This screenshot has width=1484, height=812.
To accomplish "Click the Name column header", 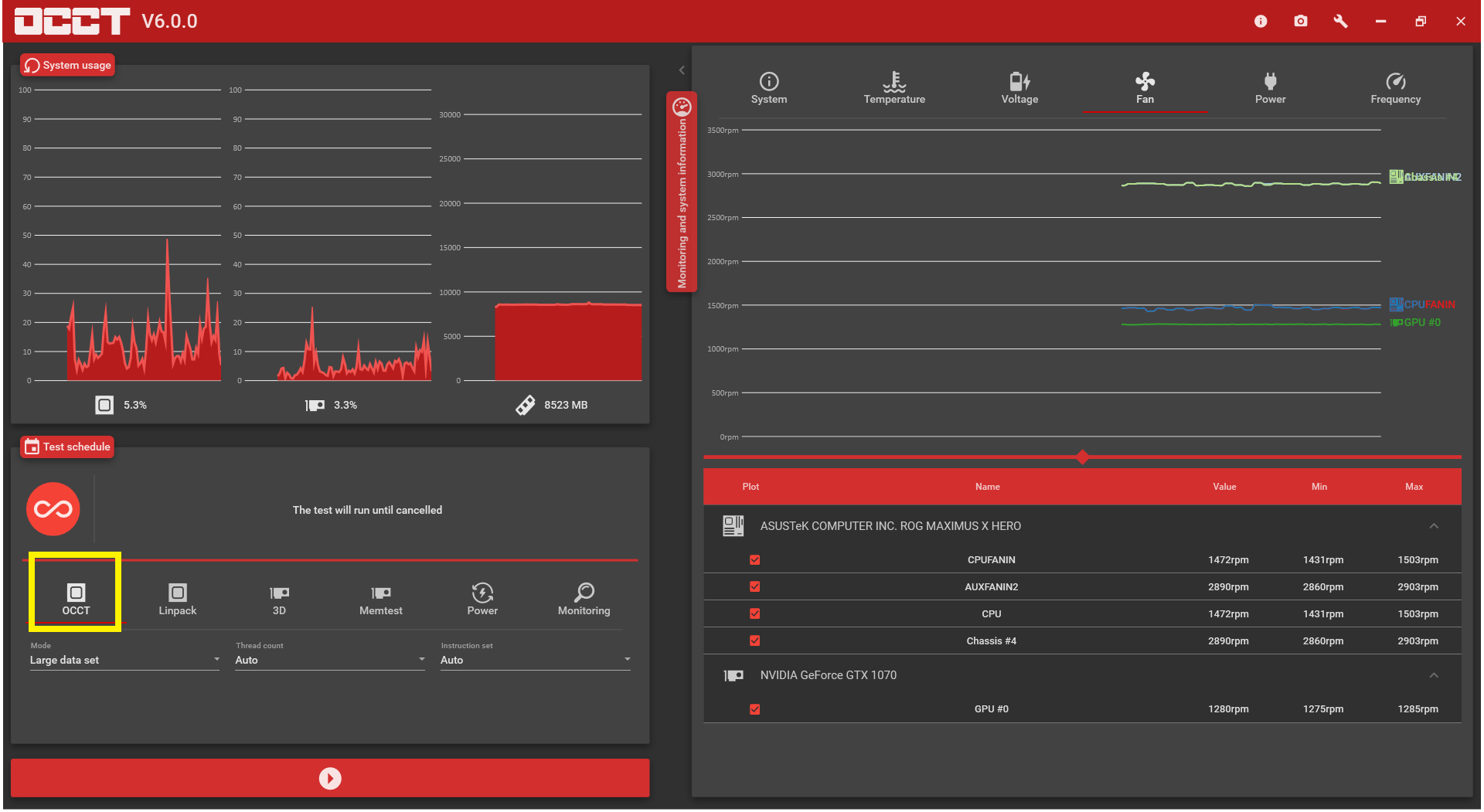I will [x=987, y=487].
